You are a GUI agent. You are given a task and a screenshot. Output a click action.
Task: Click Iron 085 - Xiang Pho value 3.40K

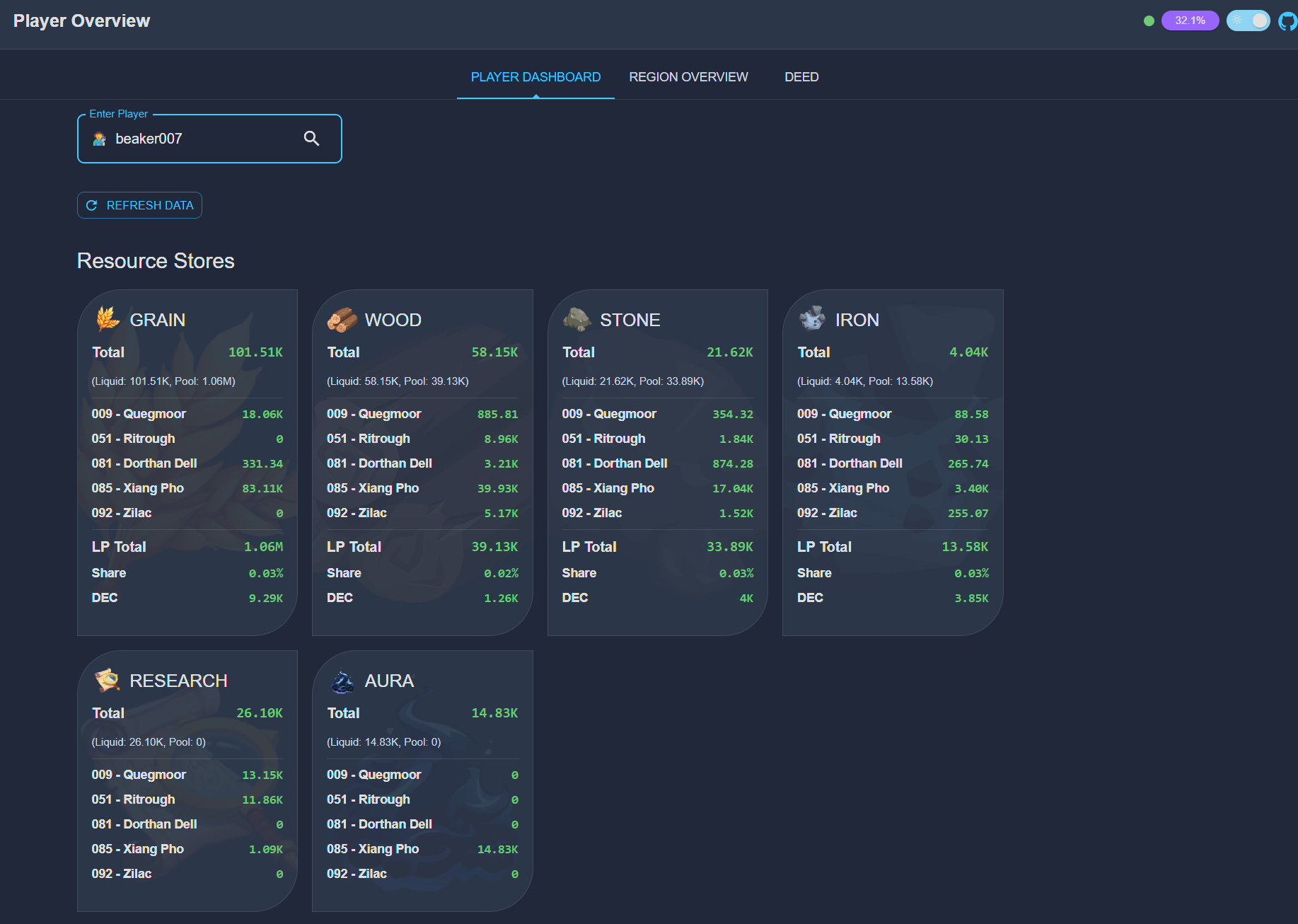pos(971,489)
